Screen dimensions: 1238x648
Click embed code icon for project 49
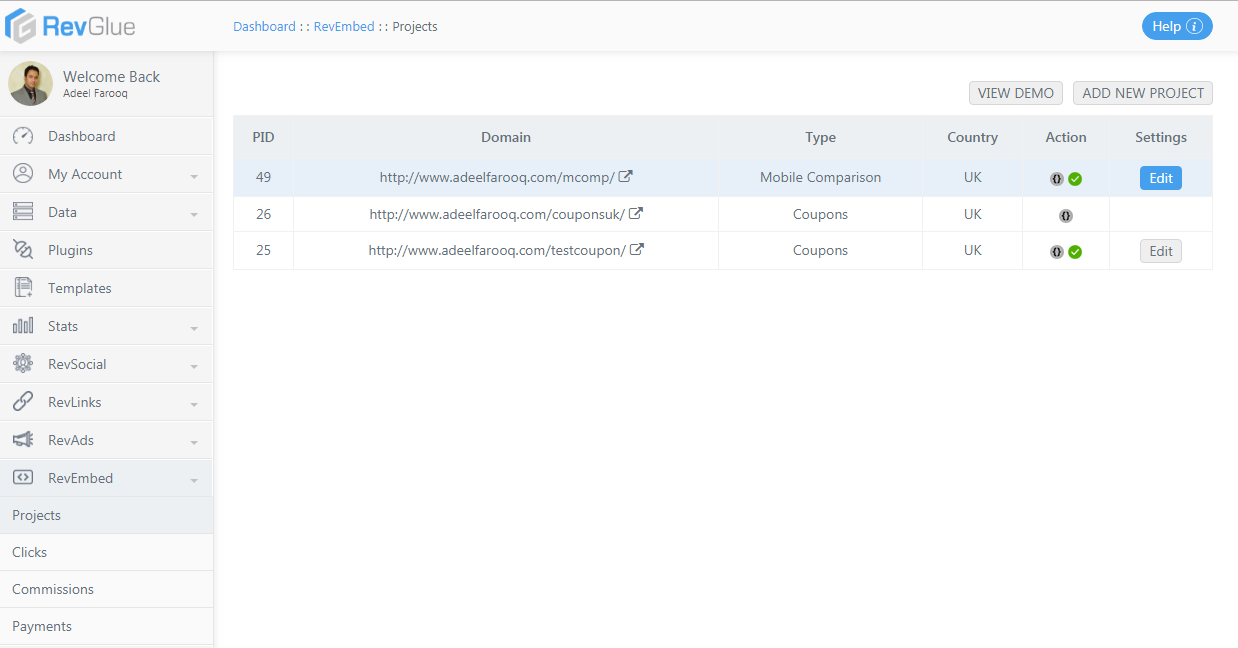coord(1057,179)
